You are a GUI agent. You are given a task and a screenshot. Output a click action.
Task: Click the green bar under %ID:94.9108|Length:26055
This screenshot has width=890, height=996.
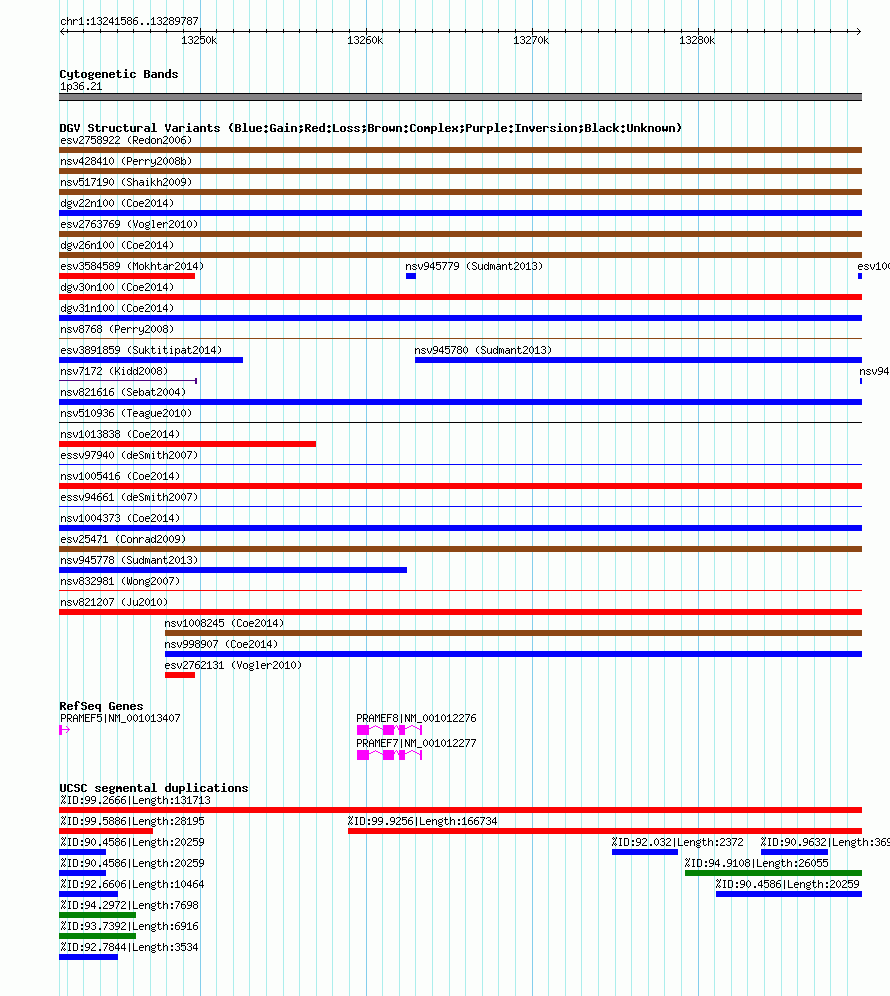773,873
